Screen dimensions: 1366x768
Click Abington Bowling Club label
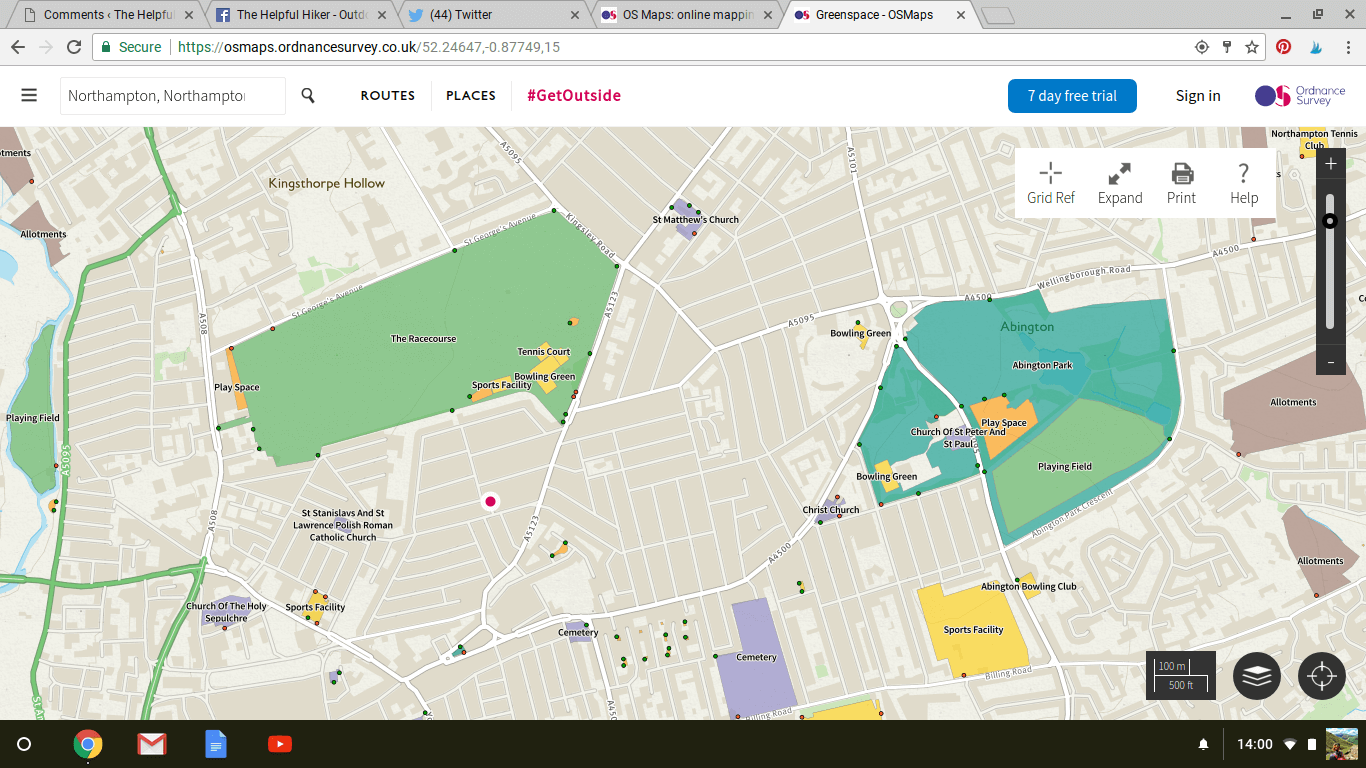1028,587
